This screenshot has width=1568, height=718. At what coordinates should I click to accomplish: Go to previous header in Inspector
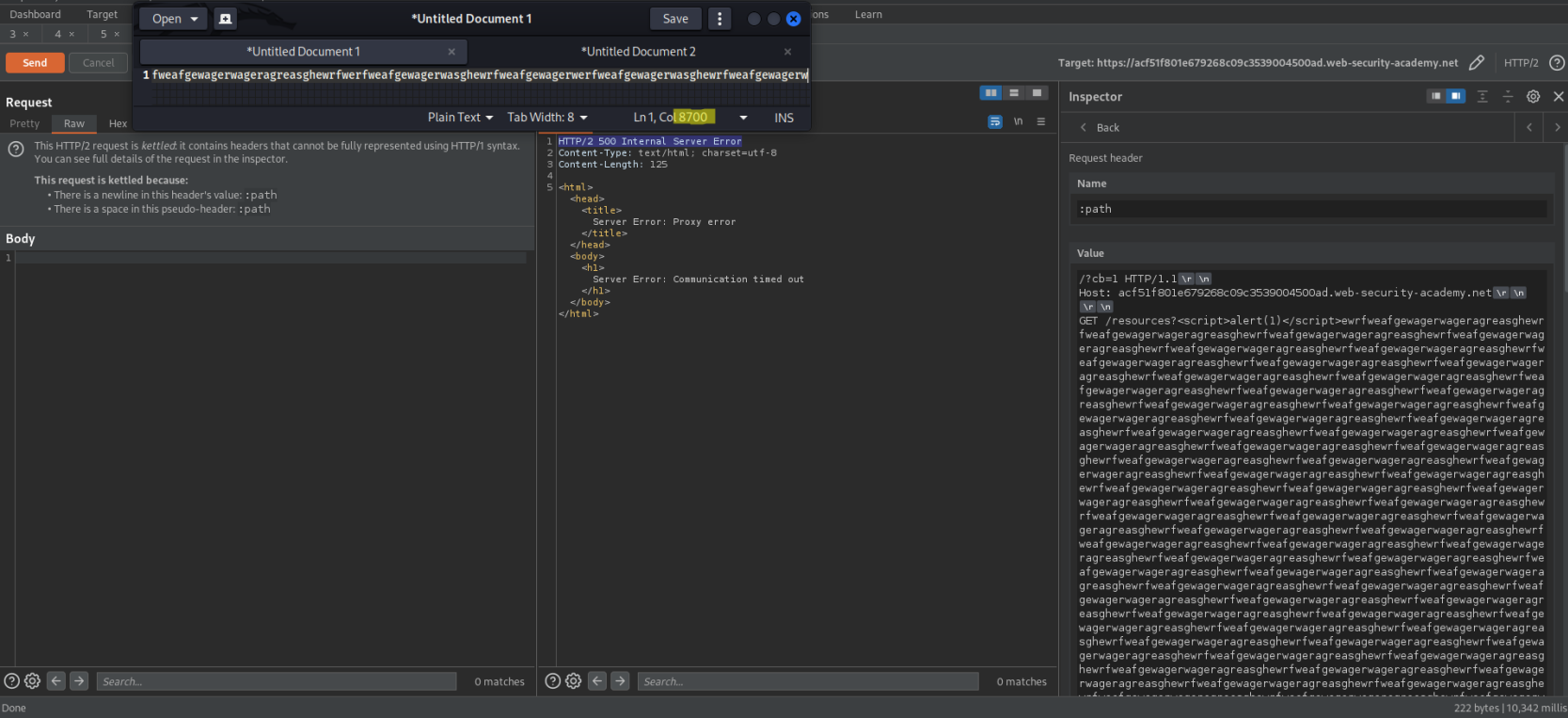pos(1529,127)
